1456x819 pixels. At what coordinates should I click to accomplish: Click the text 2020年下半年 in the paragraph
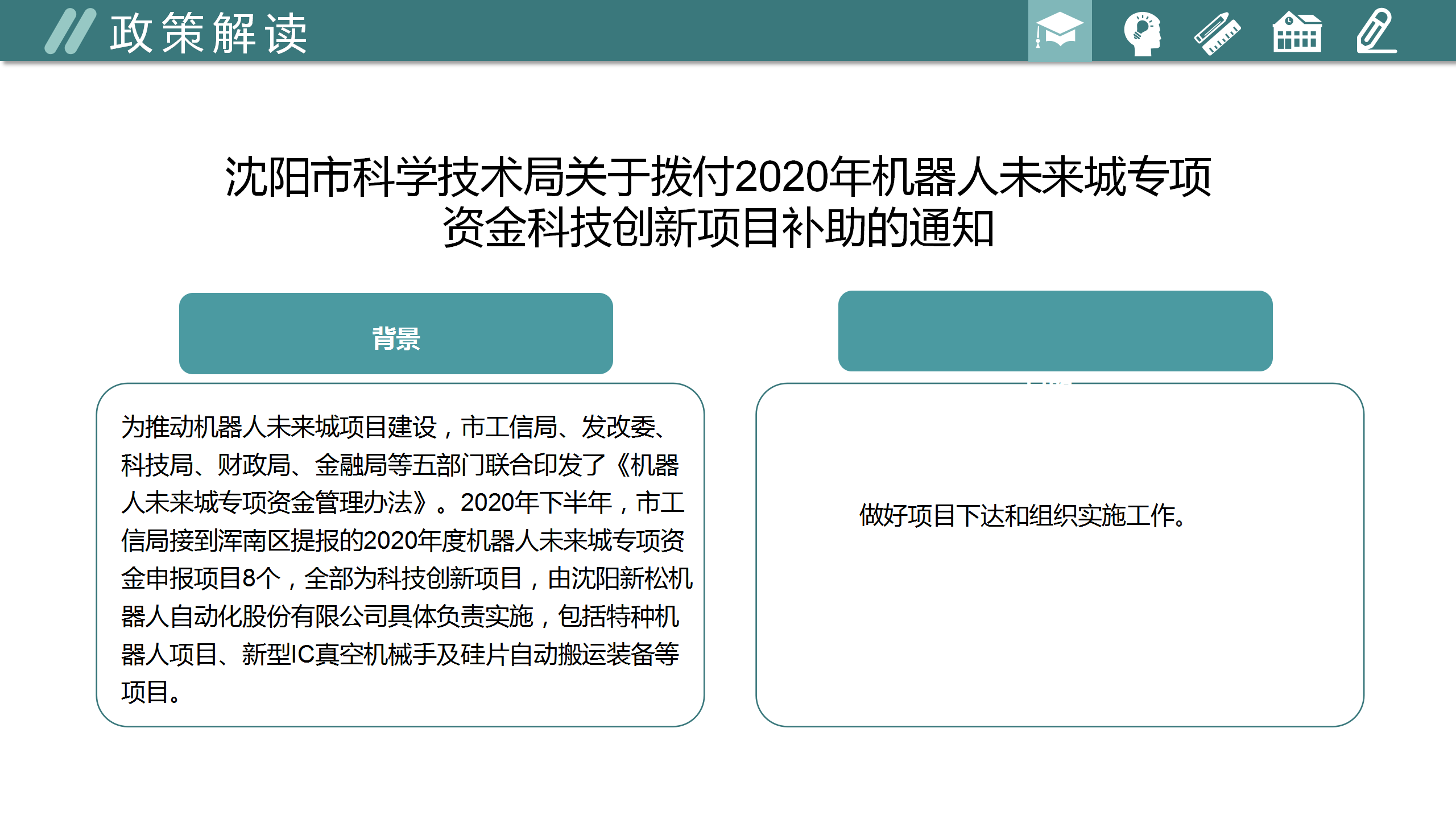[x=536, y=503]
